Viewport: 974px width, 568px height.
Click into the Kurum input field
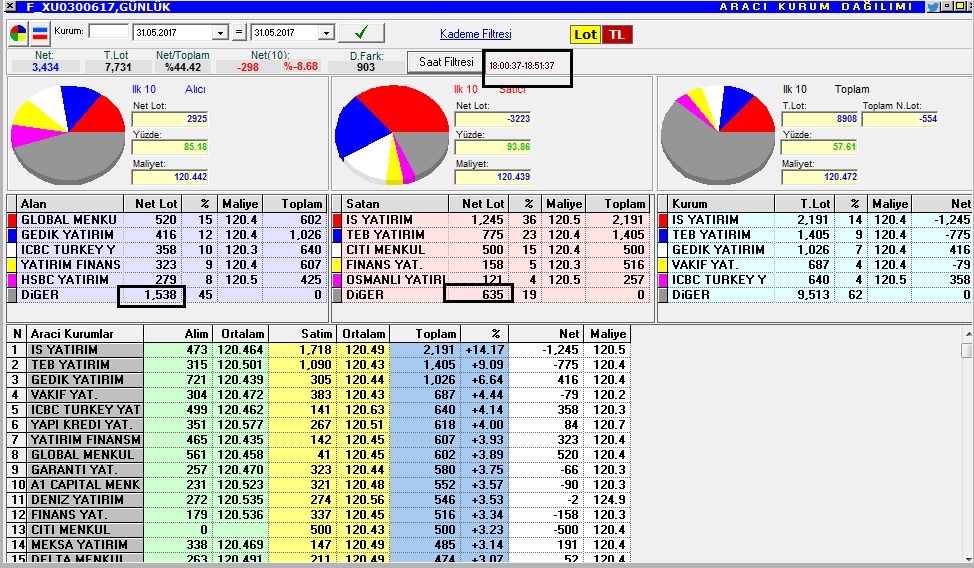(x=109, y=31)
